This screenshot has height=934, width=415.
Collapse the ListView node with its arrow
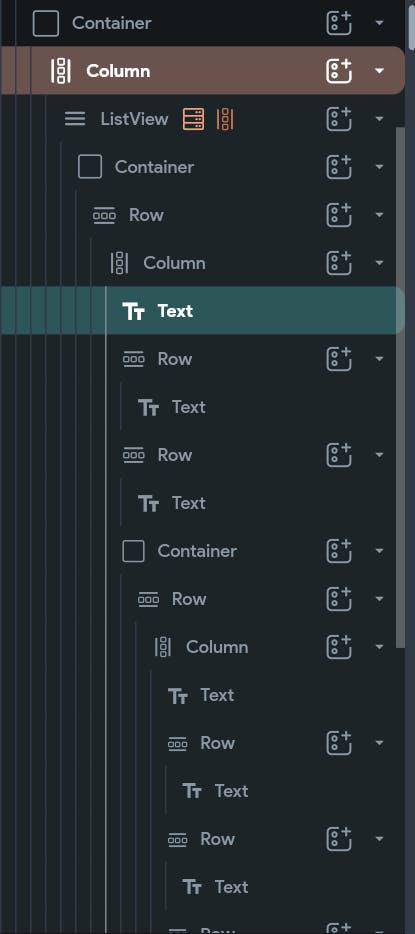coord(379,119)
